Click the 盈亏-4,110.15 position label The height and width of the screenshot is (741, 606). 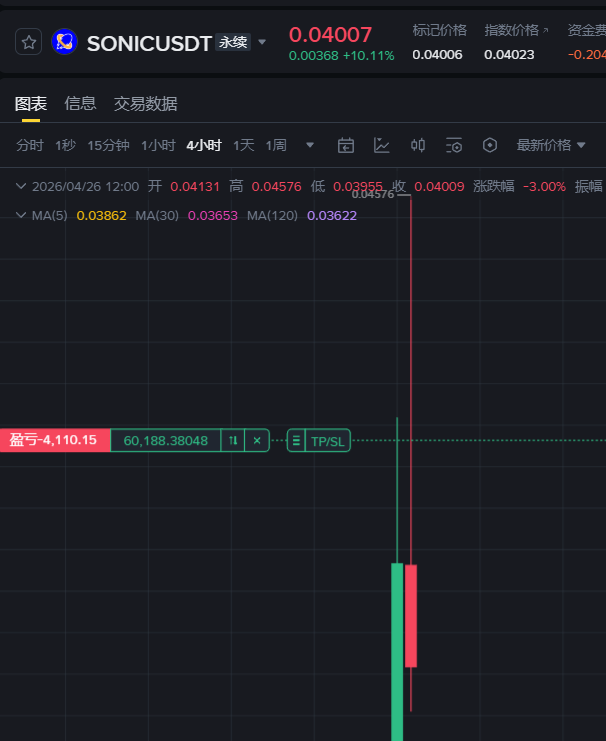[x=55, y=440]
